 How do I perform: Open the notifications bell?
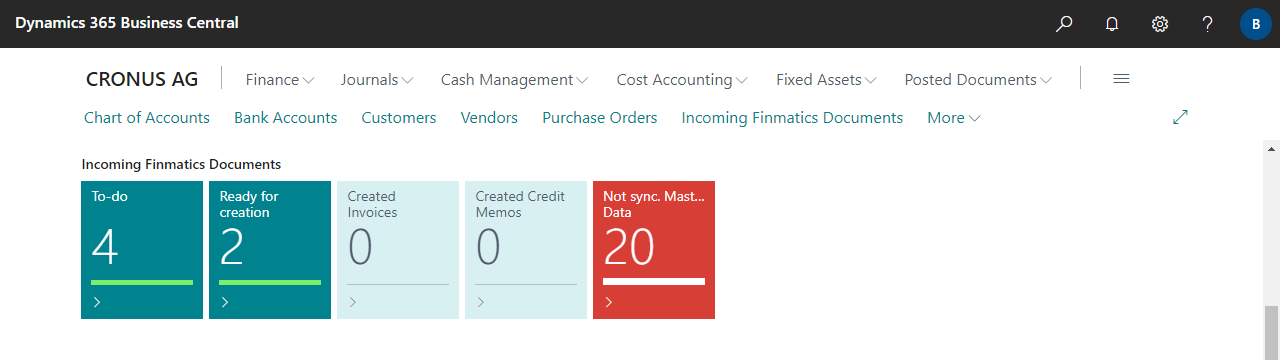pos(1112,23)
